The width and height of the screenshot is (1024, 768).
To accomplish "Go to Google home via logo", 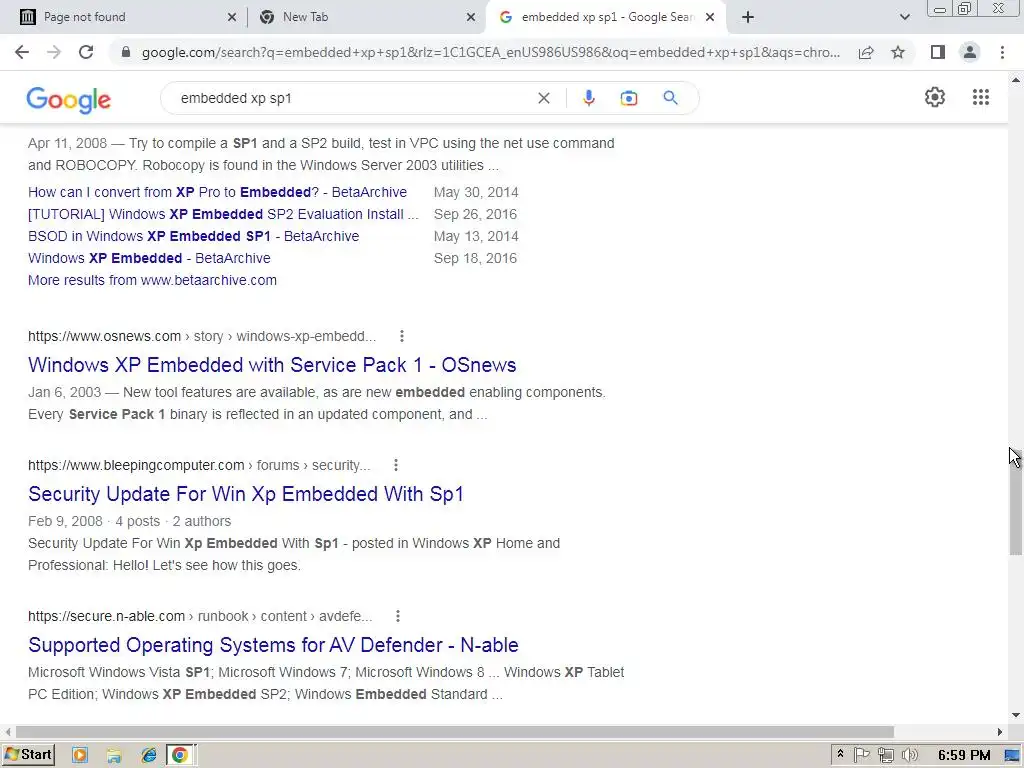I will tap(69, 99).
